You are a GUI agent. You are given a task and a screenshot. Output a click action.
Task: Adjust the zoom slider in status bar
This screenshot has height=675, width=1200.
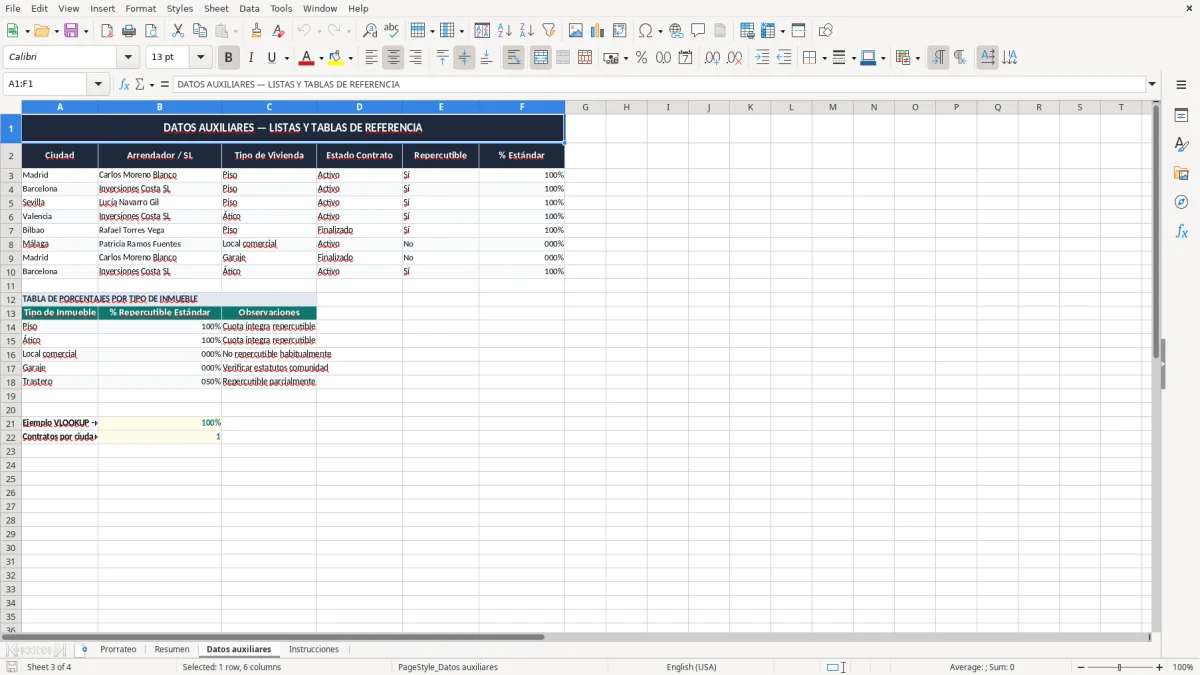pos(1119,667)
